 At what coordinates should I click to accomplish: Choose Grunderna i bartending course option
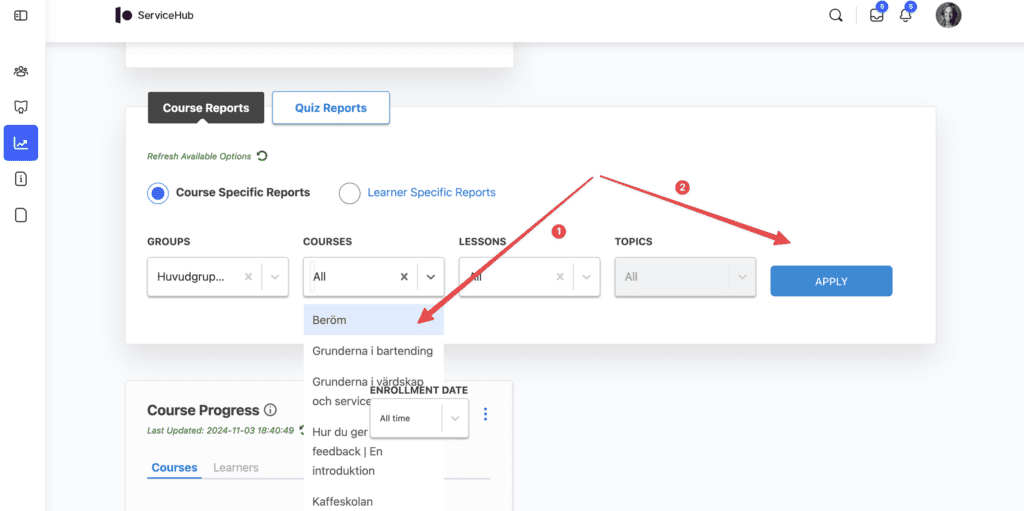coord(374,351)
